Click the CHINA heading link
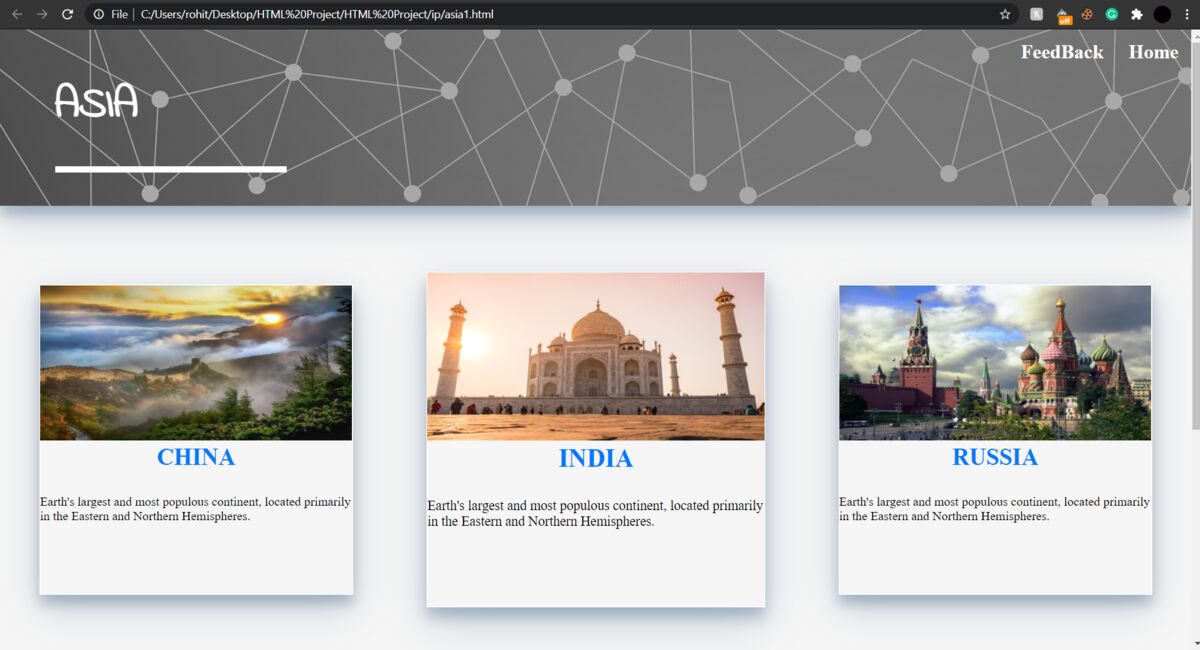This screenshot has height=650, width=1200. pyautogui.click(x=196, y=457)
